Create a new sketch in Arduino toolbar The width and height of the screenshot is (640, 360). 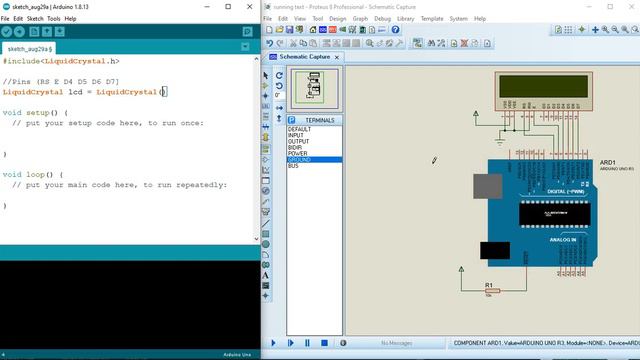click(34, 31)
